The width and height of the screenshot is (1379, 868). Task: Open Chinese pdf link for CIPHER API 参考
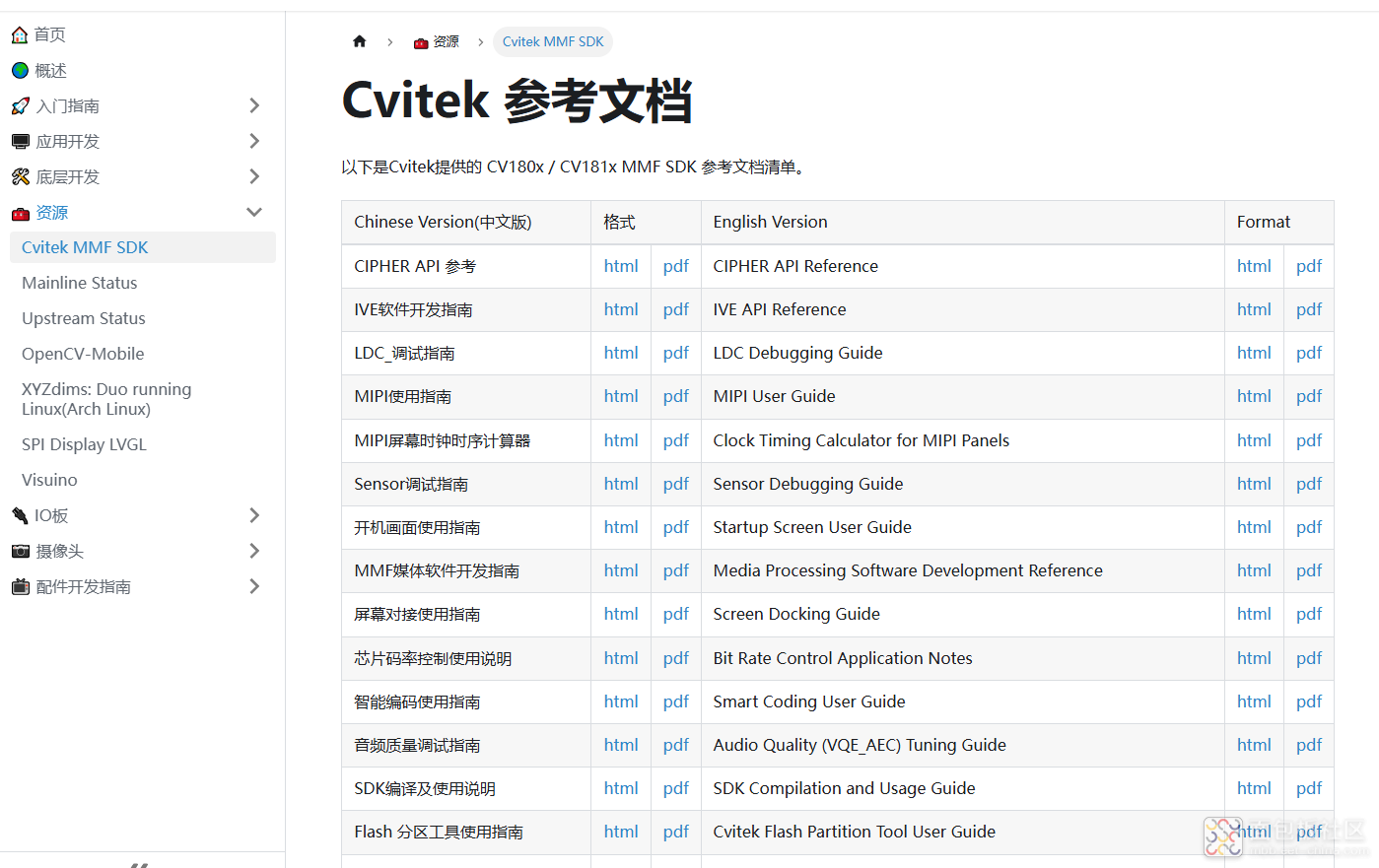pyautogui.click(x=676, y=266)
